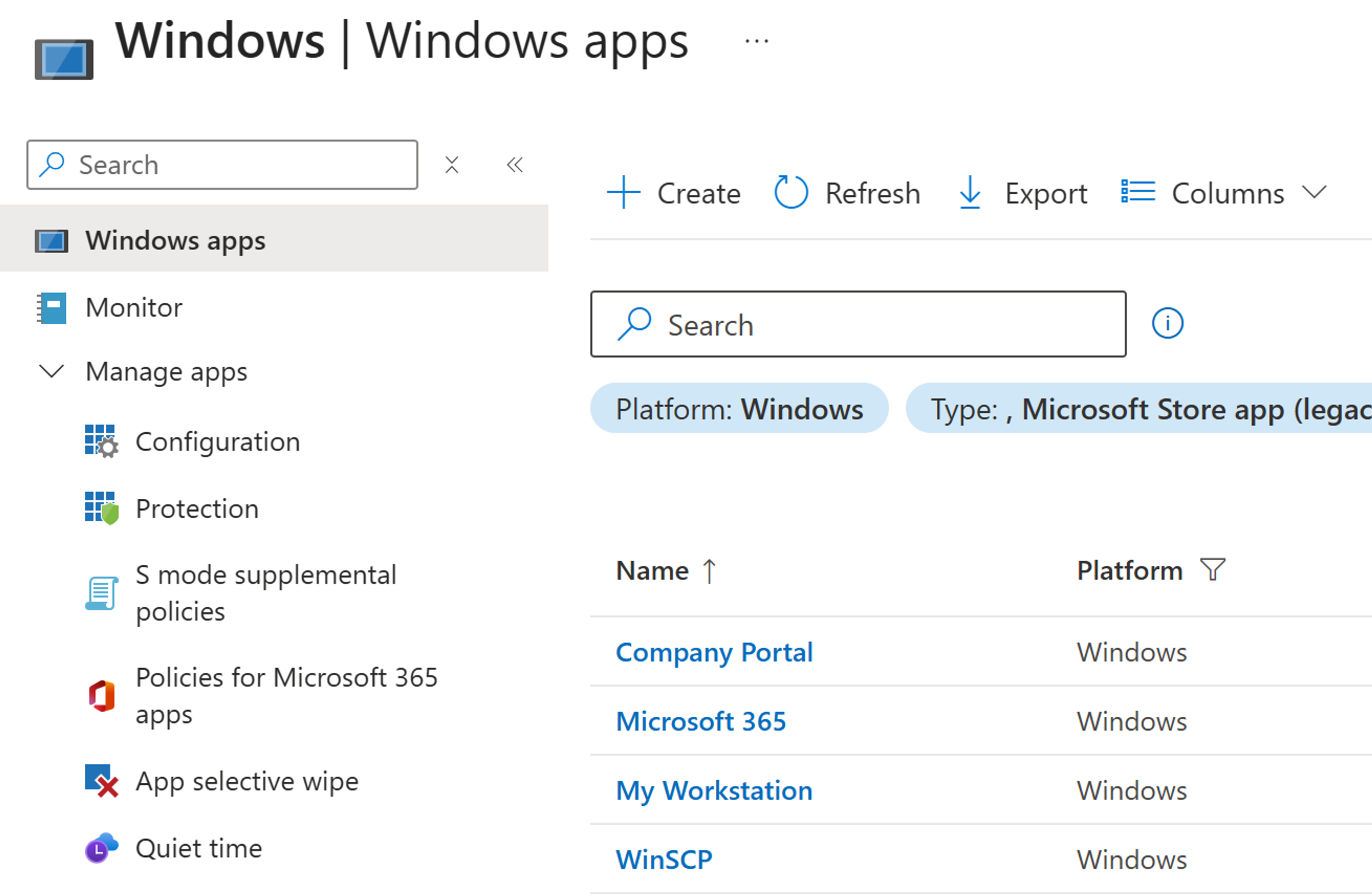The image size is (1372, 896).
Task: Click the sidebar search magnifier icon
Action: pos(52,164)
